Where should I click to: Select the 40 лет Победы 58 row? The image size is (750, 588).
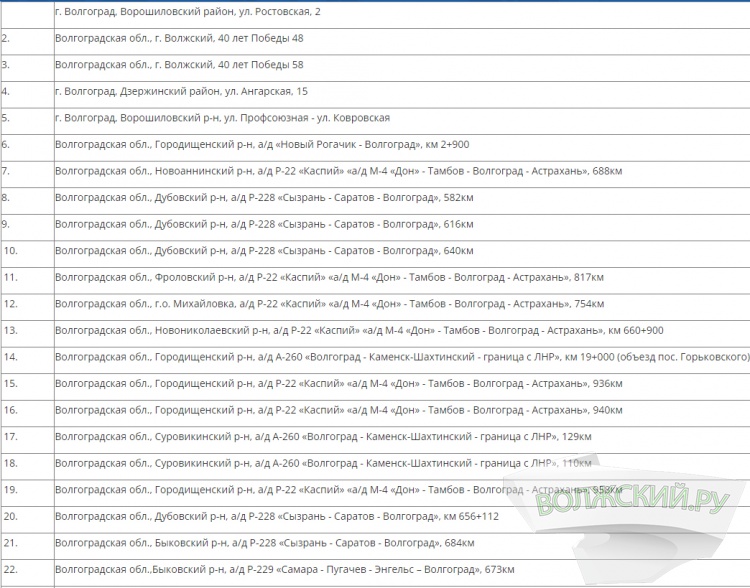pos(180,64)
